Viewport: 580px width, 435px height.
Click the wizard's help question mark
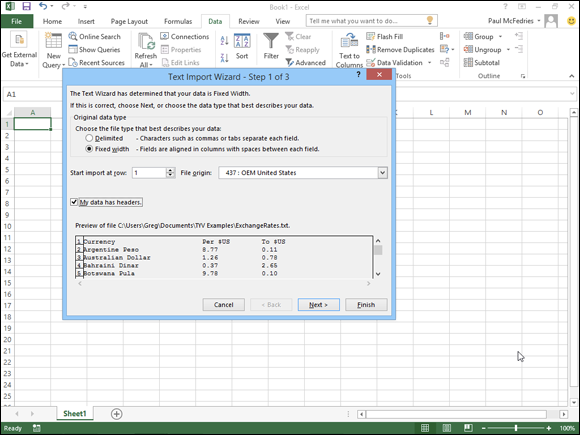pyautogui.click(x=358, y=75)
